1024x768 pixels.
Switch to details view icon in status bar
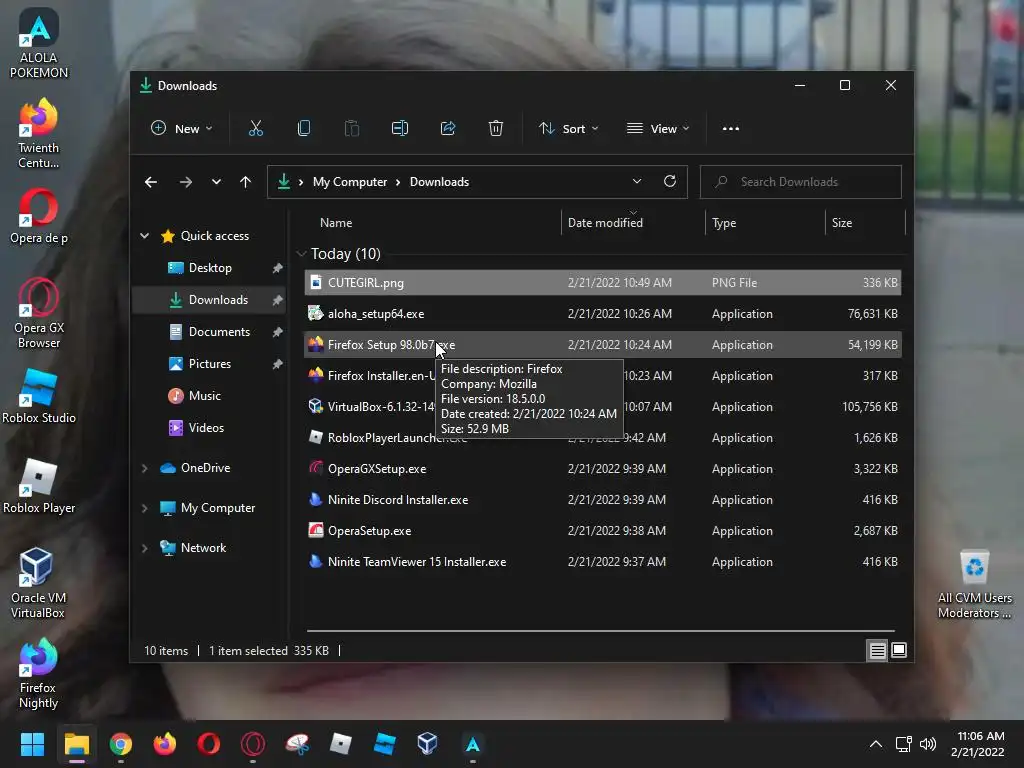click(877, 650)
